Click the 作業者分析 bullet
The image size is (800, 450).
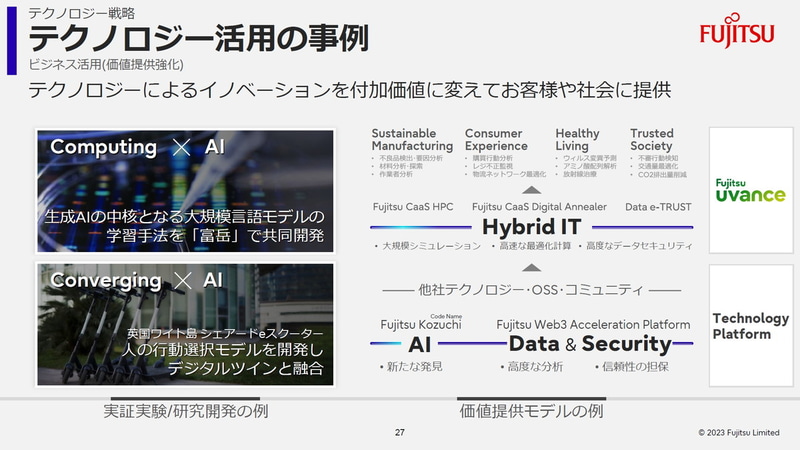pyautogui.click(x=392, y=174)
